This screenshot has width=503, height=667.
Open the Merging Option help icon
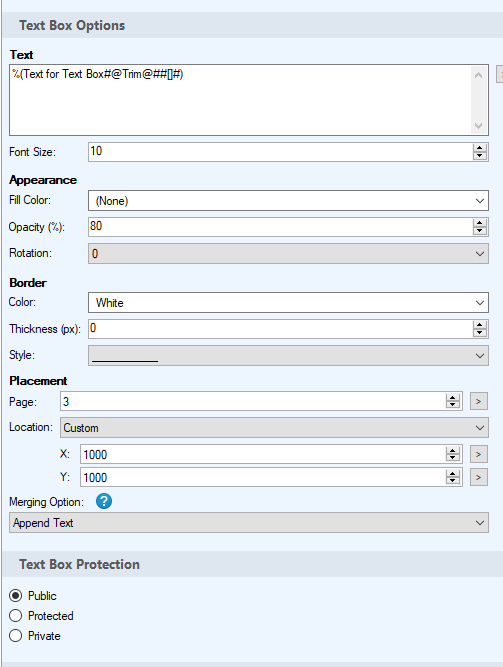[104, 501]
